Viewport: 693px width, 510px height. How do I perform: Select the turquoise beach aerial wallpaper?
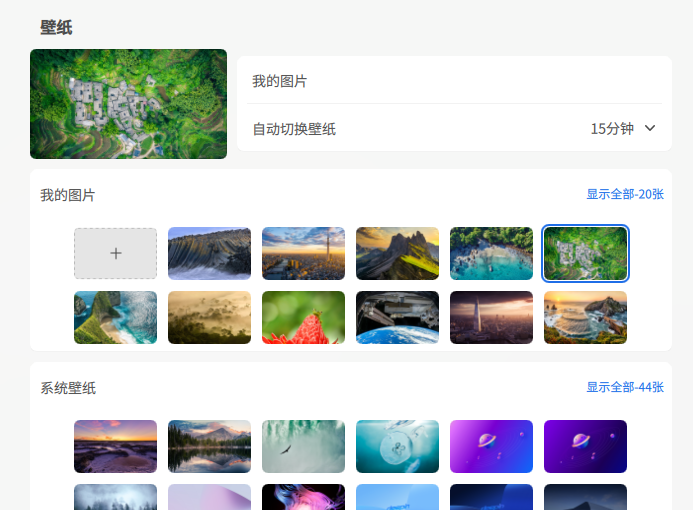pos(491,253)
